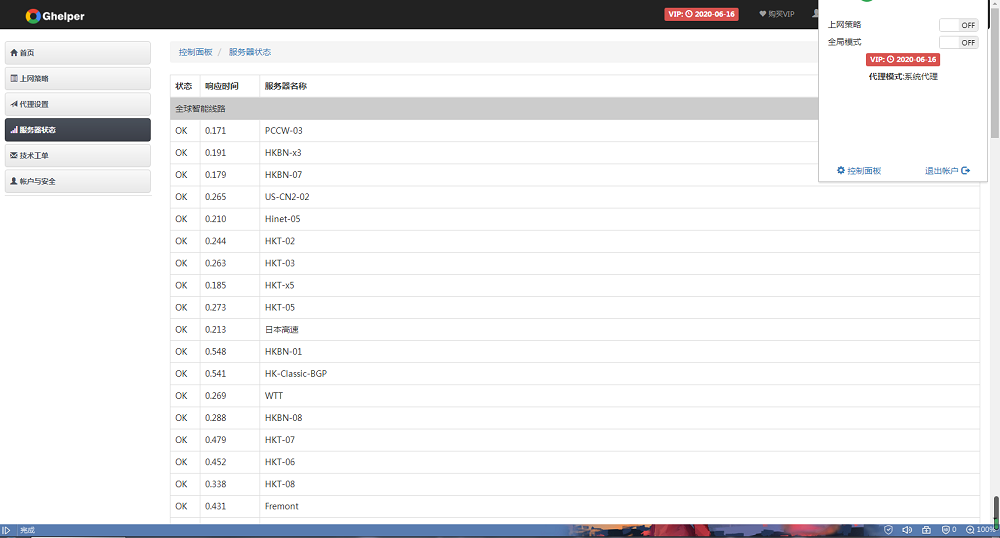Viewport: 1000px width, 538px height.
Task: Click the OK status of WTT row
Action: pyautogui.click(x=181, y=396)
